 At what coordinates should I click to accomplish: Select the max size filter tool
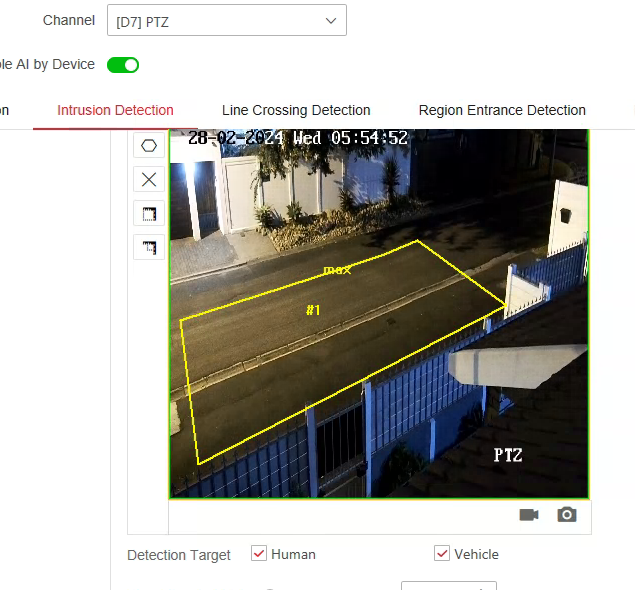[149, 213]
